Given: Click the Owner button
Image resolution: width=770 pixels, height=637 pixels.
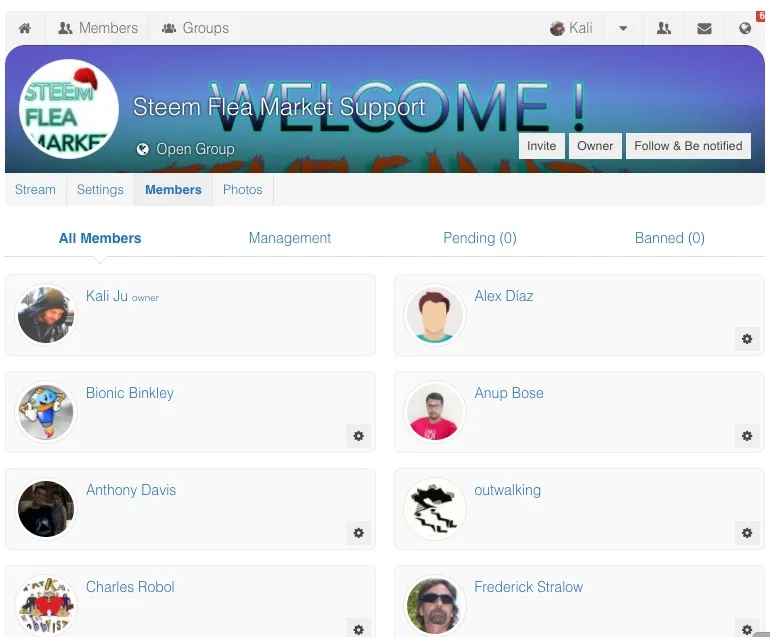Looking at the screenshot, I should click(x=595, y=146).
